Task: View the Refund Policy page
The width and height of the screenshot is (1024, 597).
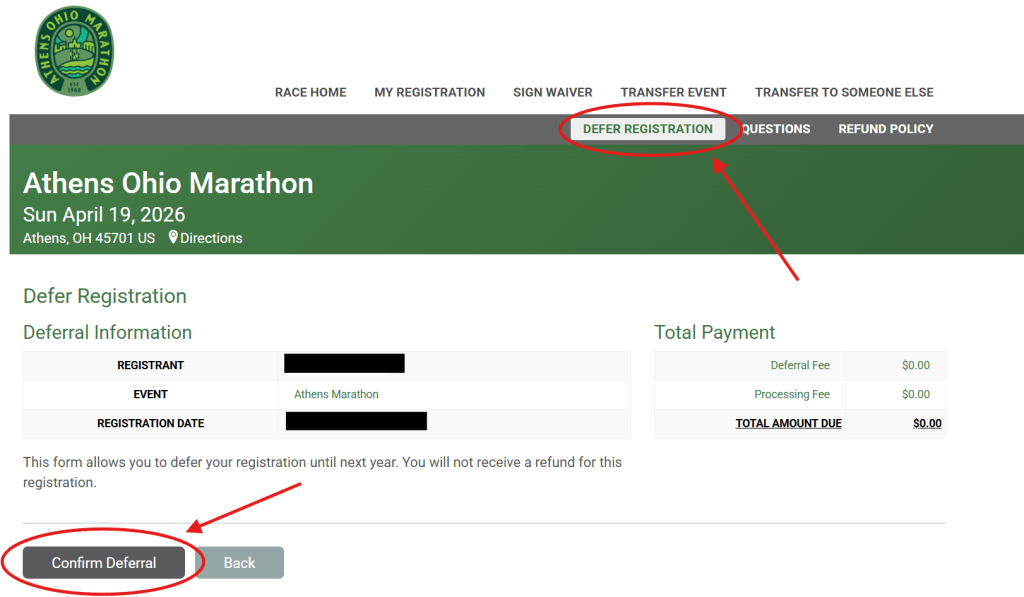Action: point(885,129)
